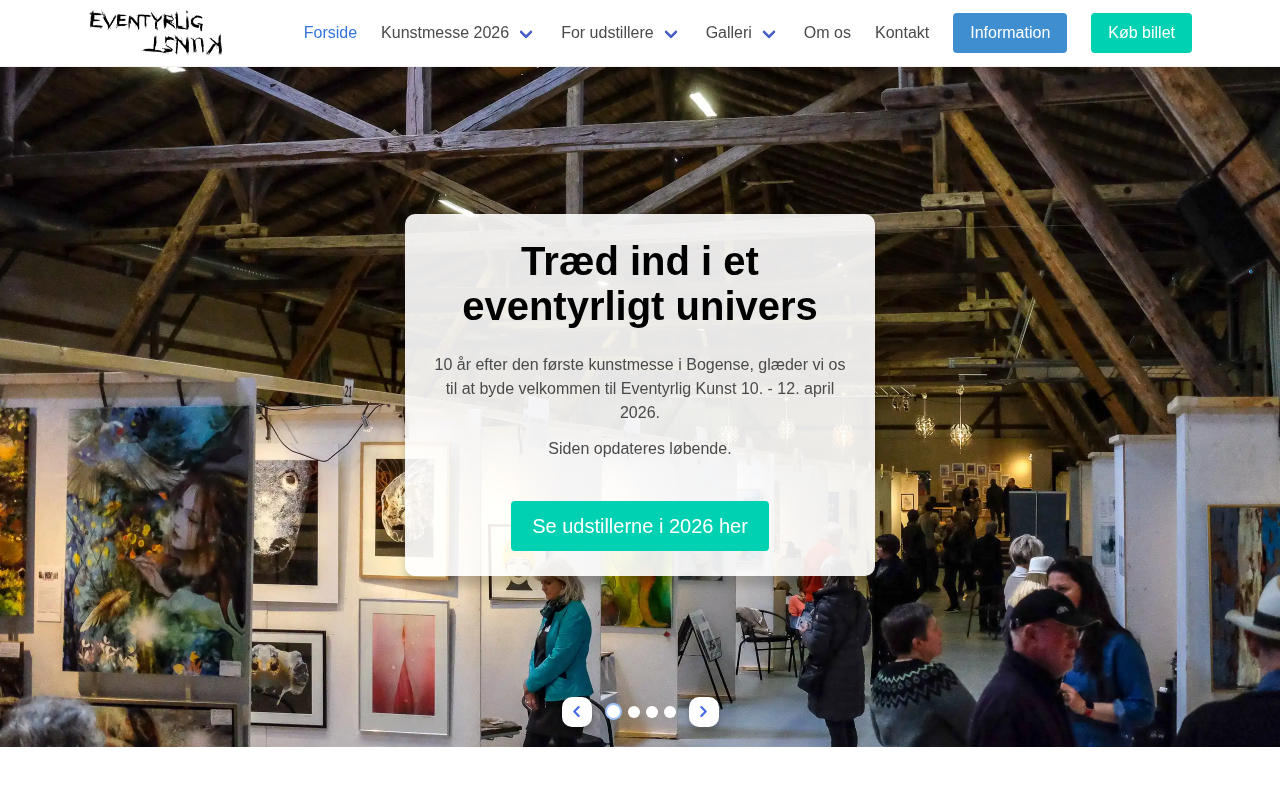Viewport: 1280px width, 800px height.
Task: Click the Eventyrlig Kunst logo
Action: 156,33
